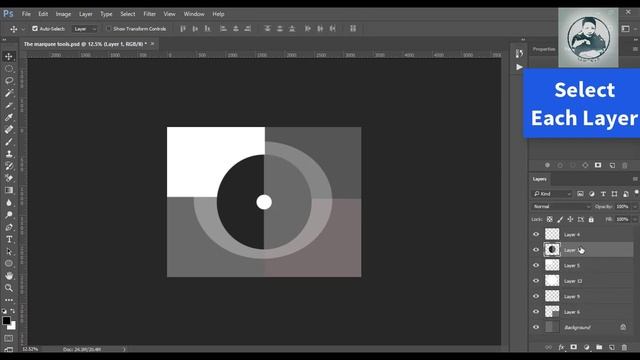Create new fill or adjustment layer

587,347
